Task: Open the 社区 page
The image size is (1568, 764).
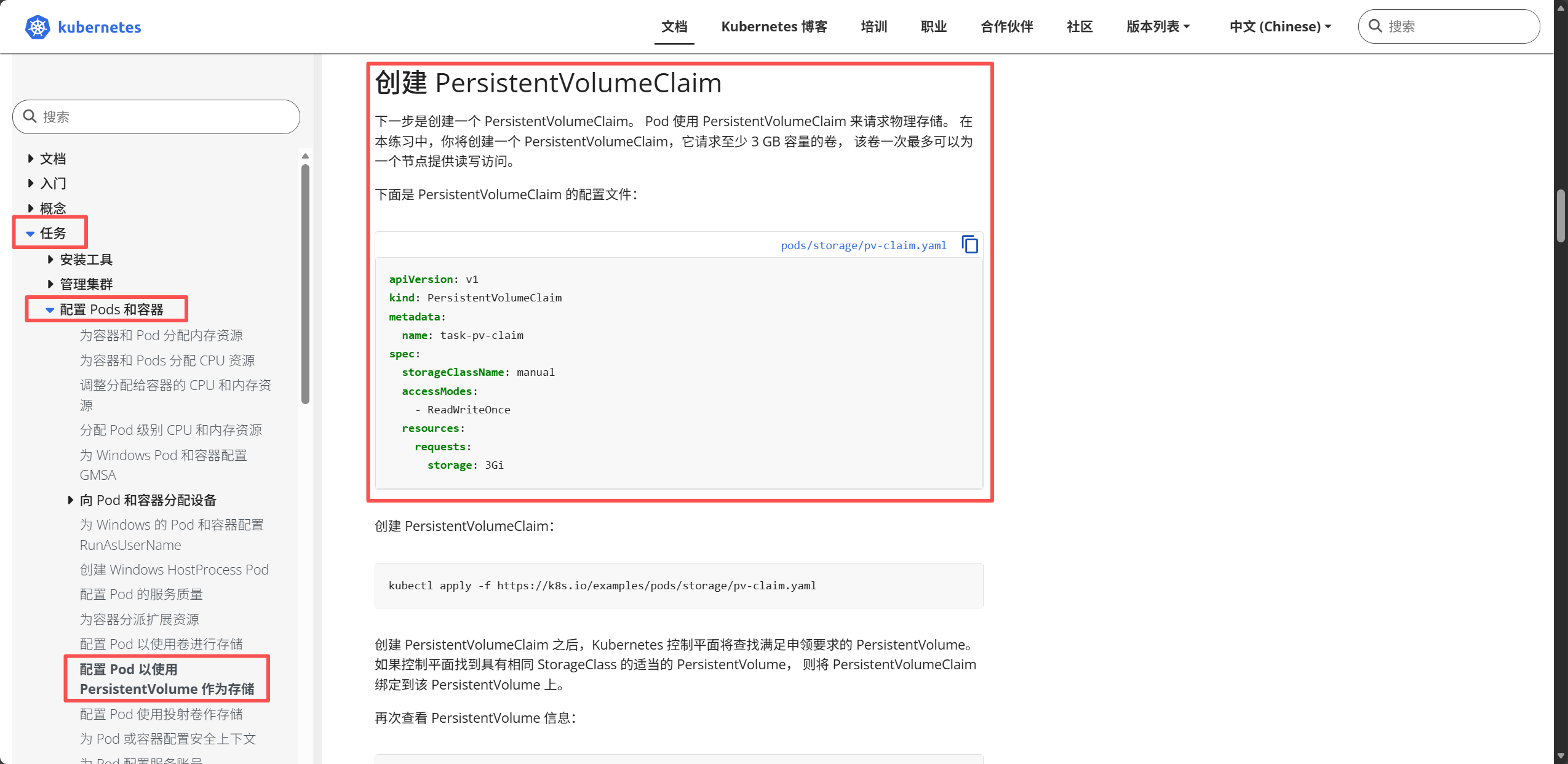Action: 1080,26
